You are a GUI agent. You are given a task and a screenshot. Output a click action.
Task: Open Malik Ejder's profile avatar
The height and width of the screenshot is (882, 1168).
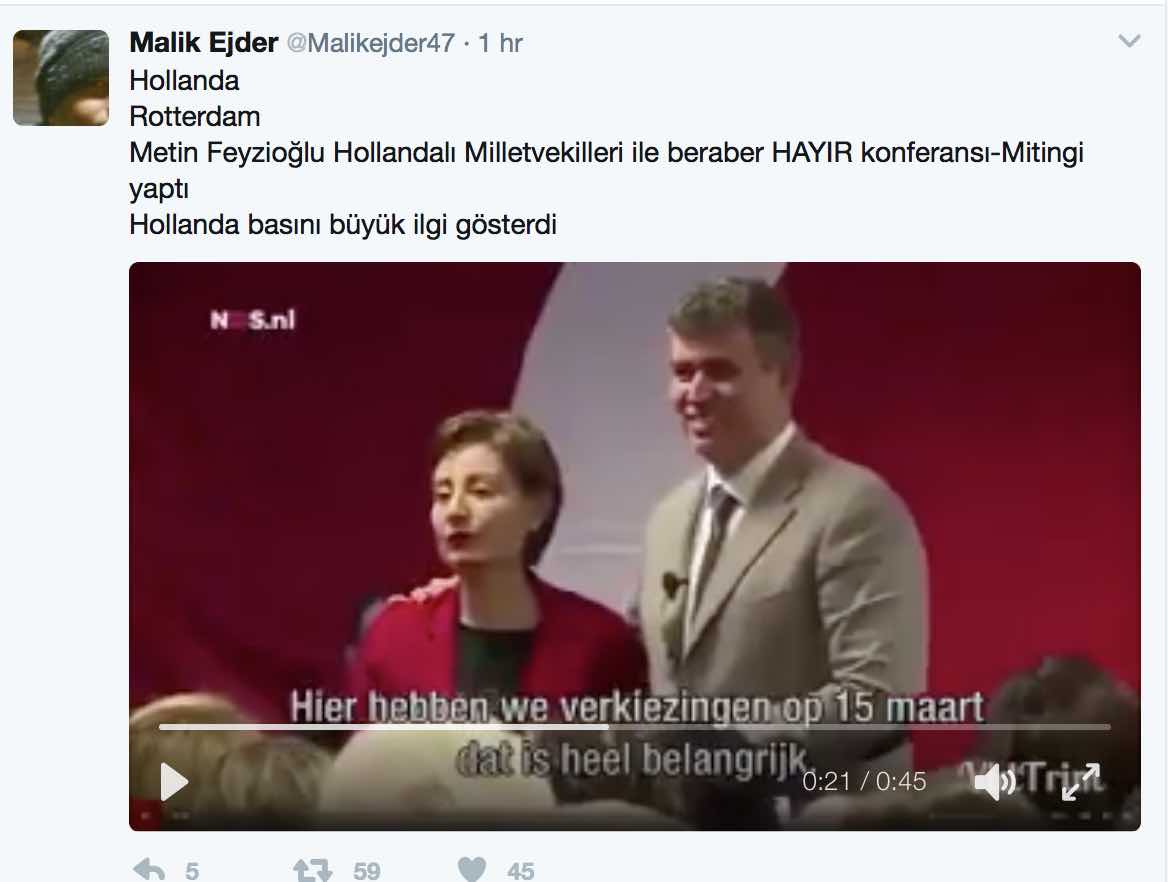click(61, 77)
